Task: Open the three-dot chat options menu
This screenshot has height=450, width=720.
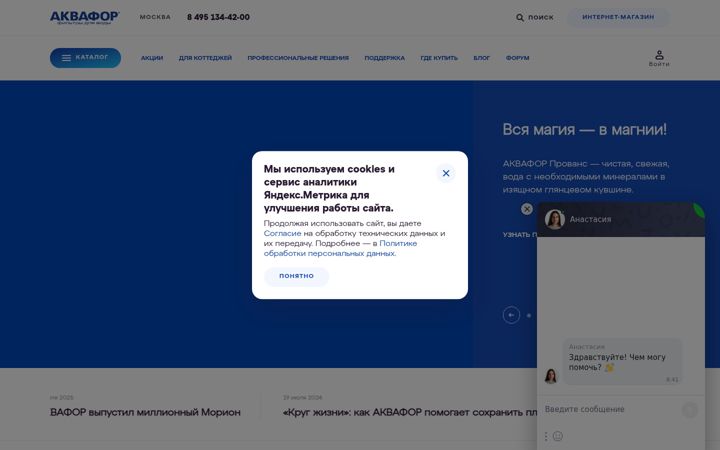Action: (546, 436)
